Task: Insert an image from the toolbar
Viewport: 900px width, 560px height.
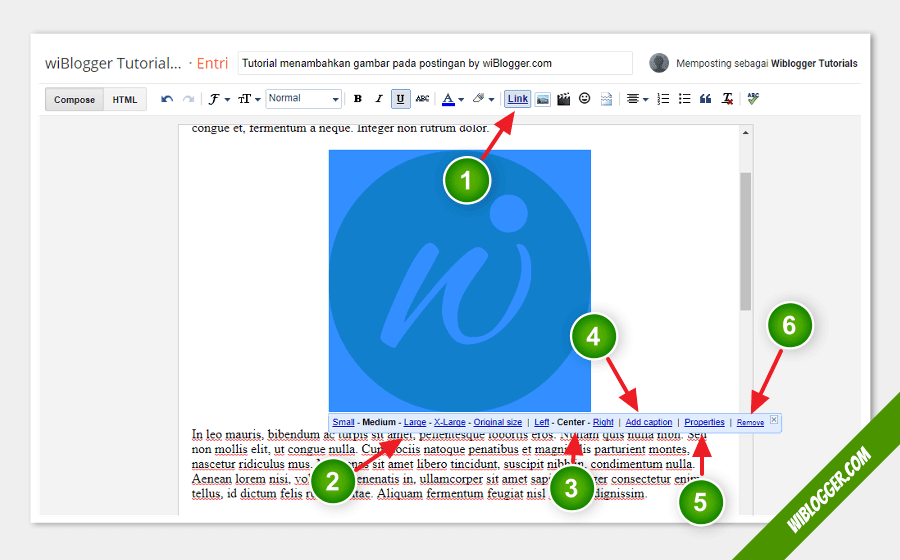Action: (x=542, y=99)
